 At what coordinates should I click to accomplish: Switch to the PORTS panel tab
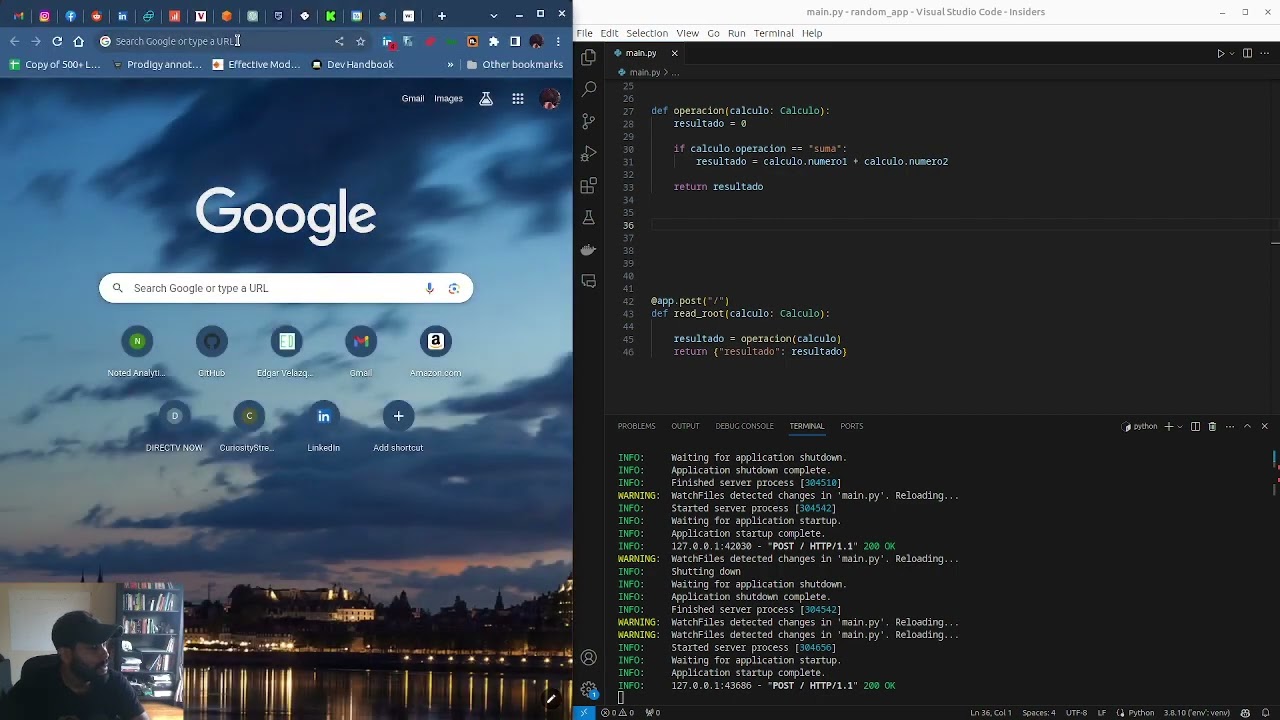(851, 426)
